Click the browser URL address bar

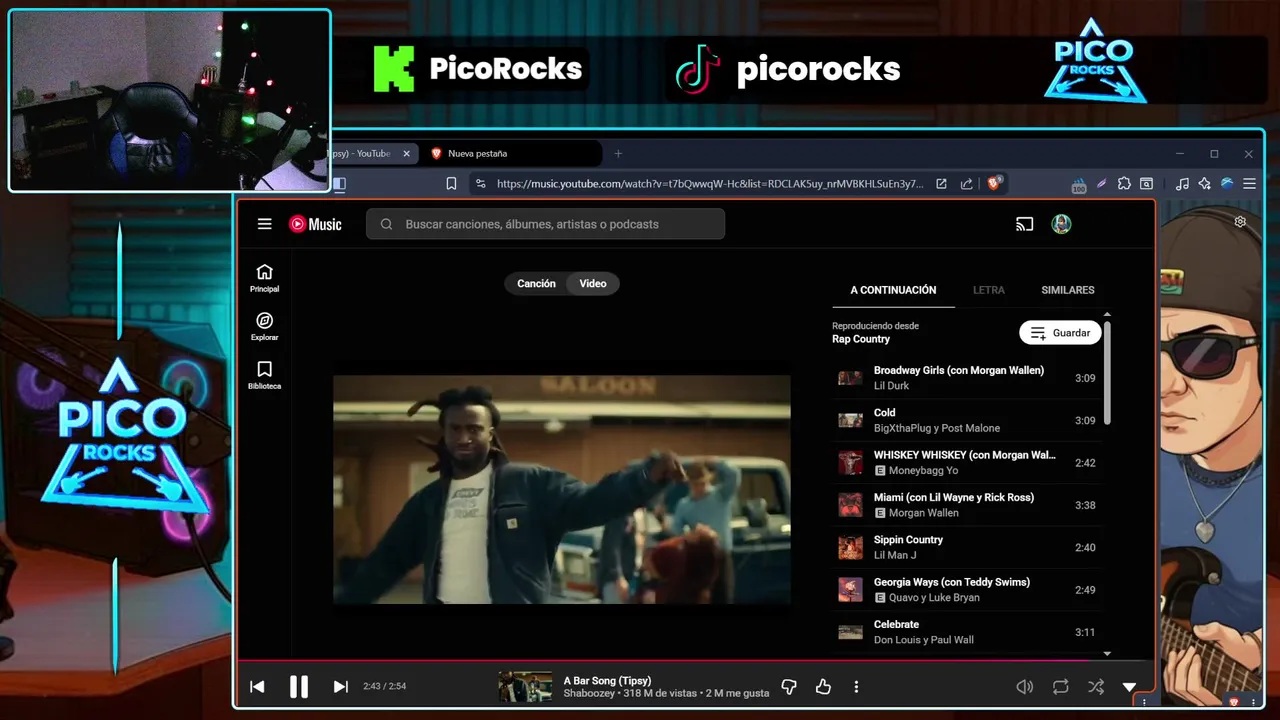(710, 184)
